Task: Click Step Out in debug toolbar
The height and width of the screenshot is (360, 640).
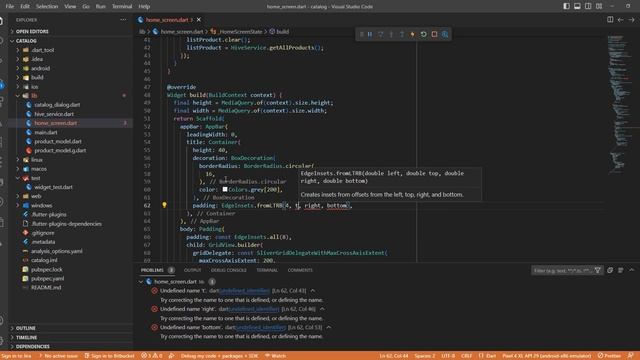Action: click(x=402, y=34)
